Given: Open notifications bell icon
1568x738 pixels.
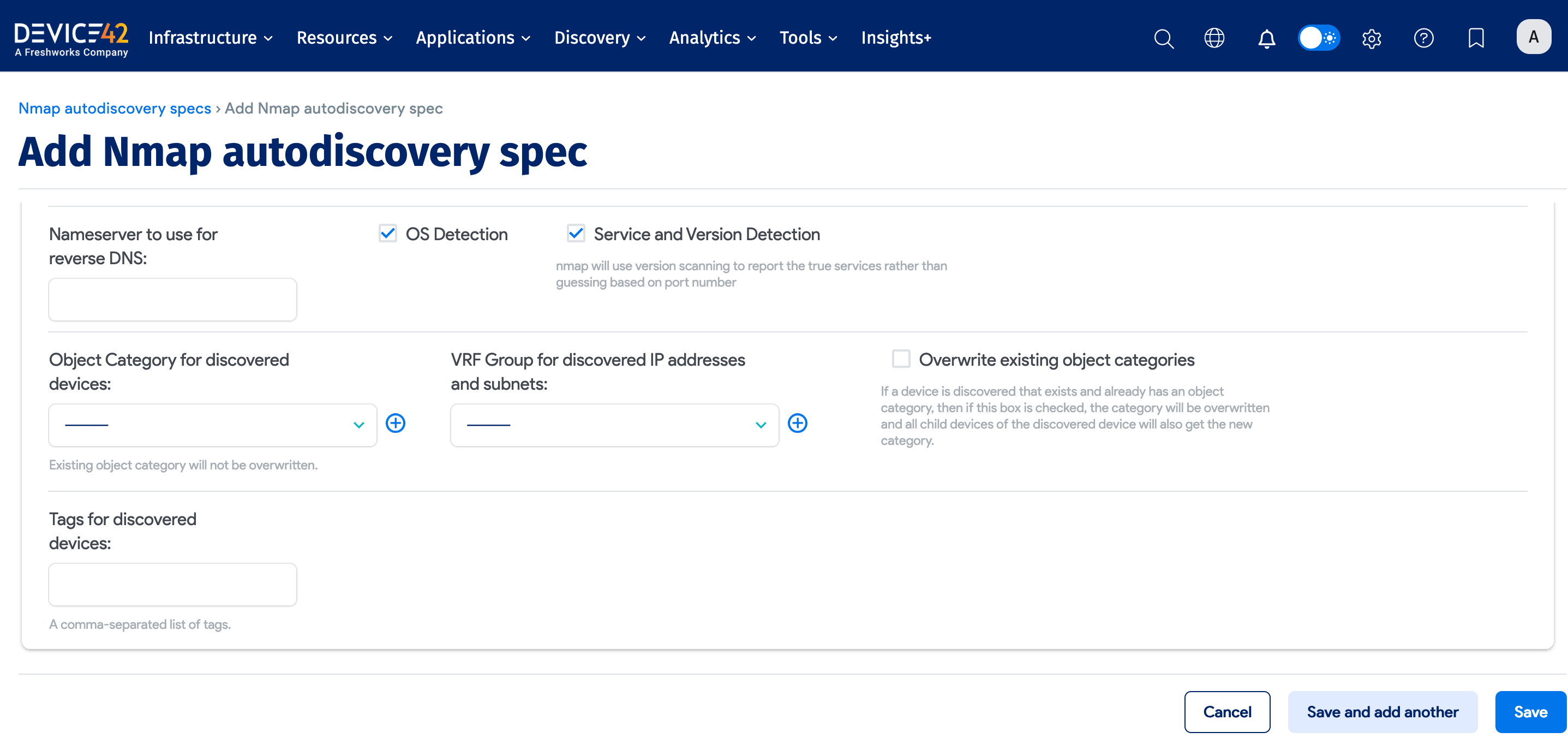Looking at the screenshot, I should pyautogui.click(x=1267, y=38).
